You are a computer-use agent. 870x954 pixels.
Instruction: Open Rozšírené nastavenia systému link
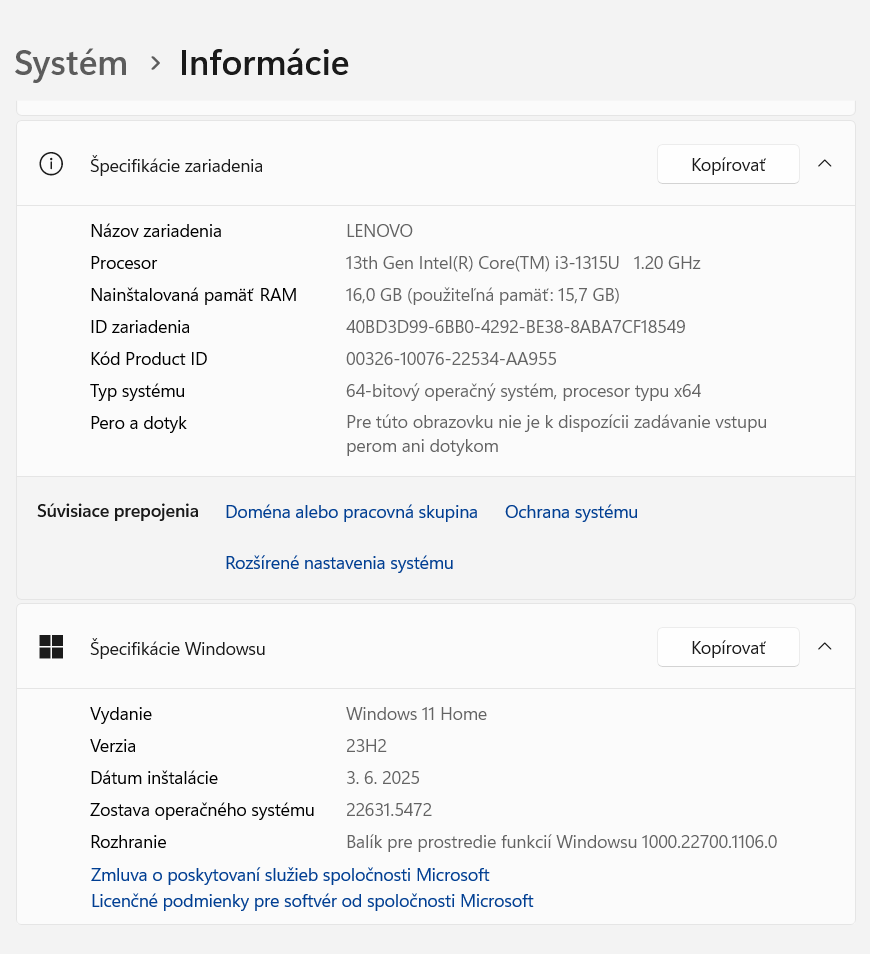coord(339,563)
